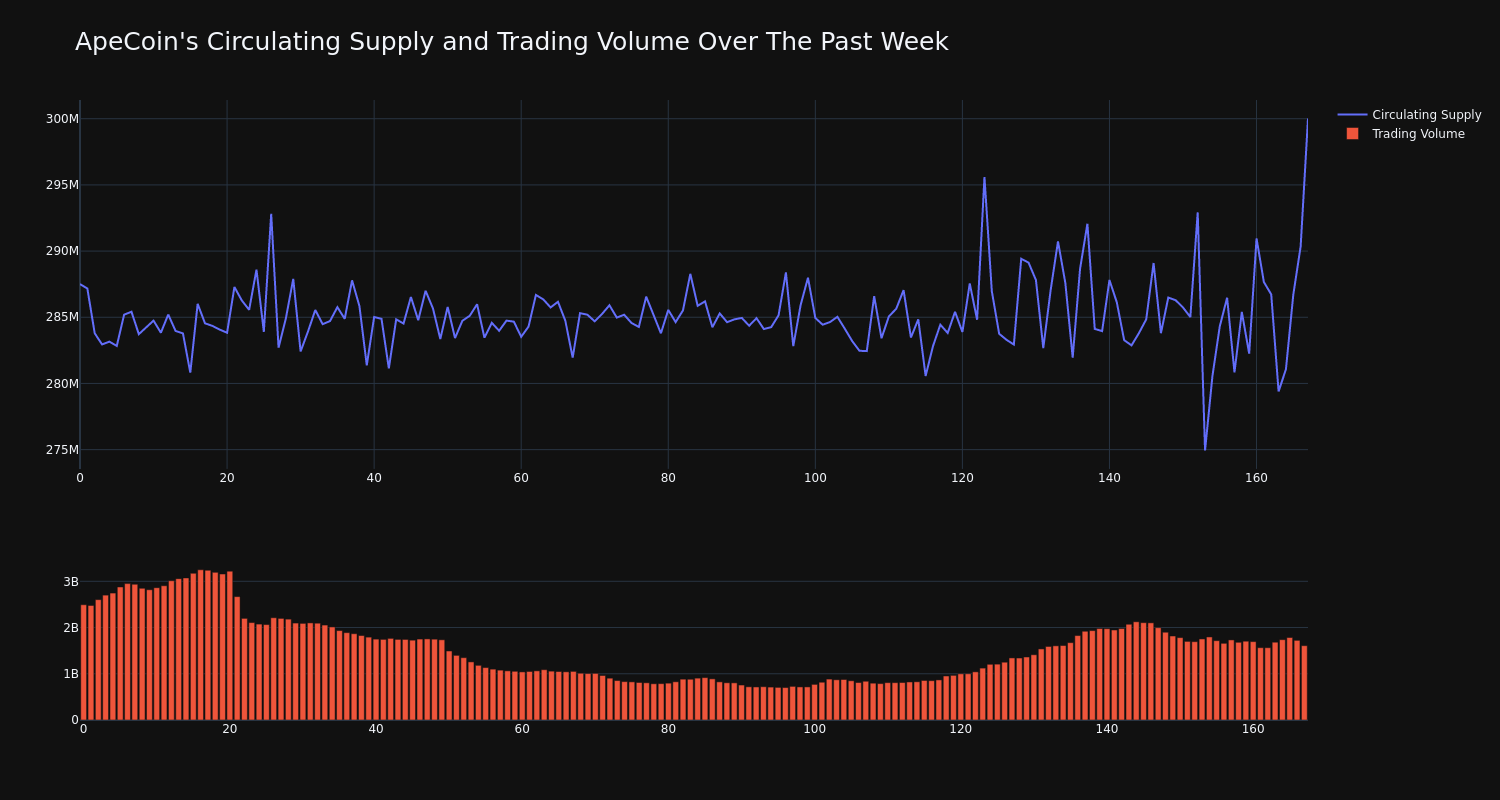Click the 295.5M spike near x=123
The width and height of the screenshot is (1500, 800).
[x=984, y=178]
